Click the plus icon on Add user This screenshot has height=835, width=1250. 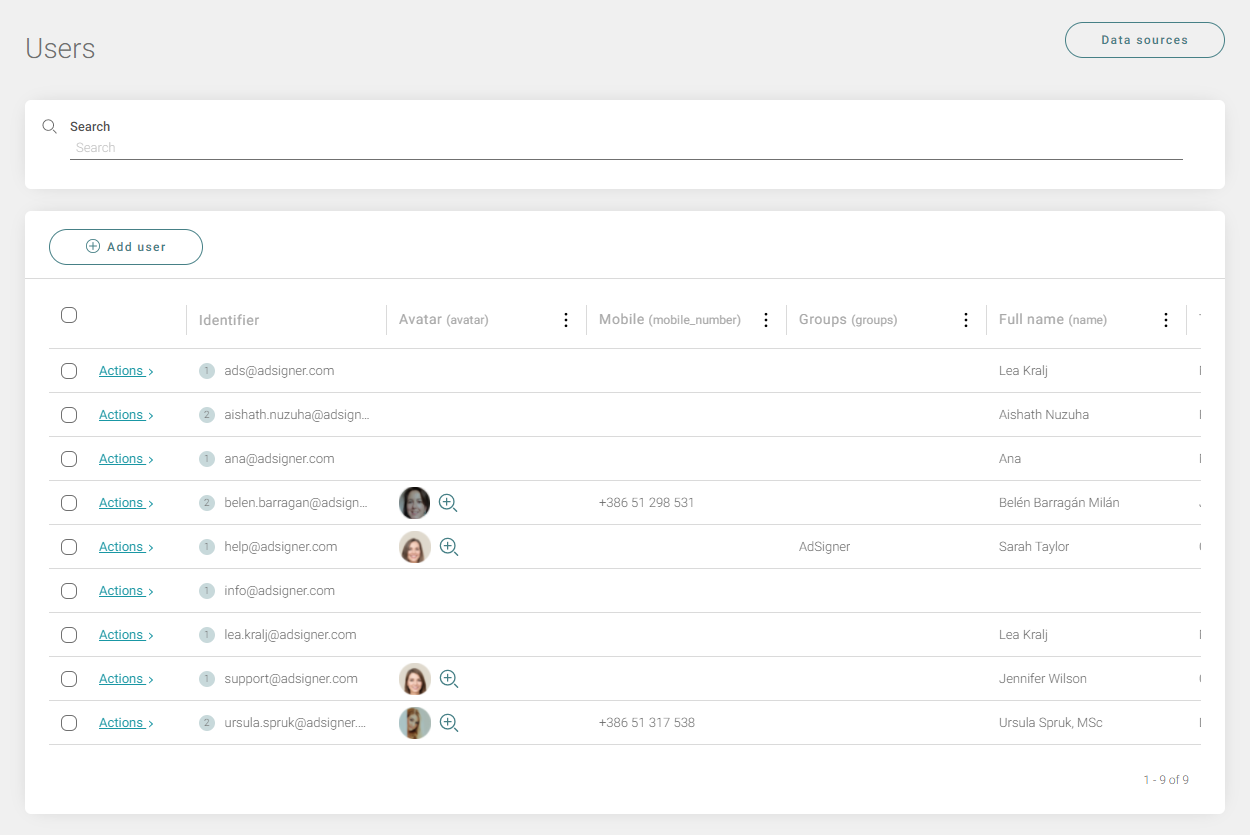point(92,246)
